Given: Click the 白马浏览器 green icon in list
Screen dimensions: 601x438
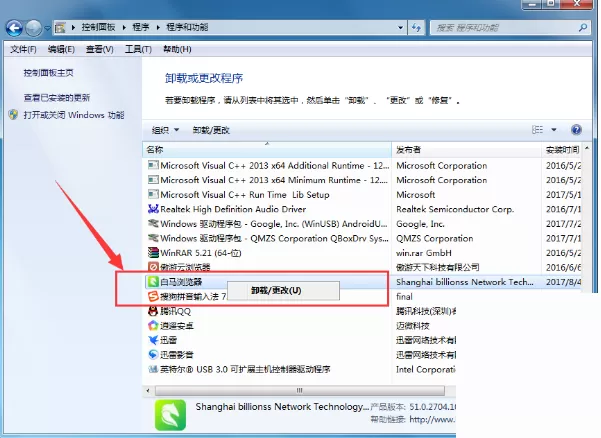Looking at the screenshot, I should click(x=153, y=282).
